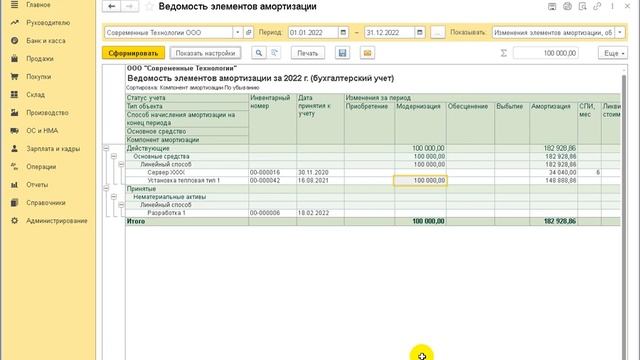Open Склад section
640x360 pixels.
[36, 95]
